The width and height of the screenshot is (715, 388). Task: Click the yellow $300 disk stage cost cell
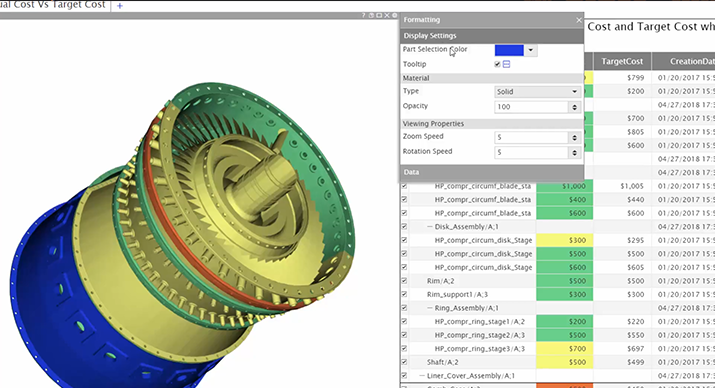[565, 240]
